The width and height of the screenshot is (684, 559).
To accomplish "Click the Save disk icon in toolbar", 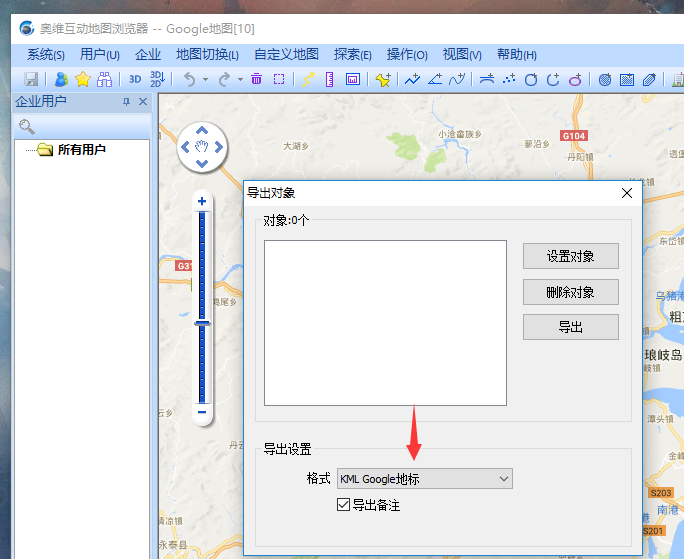I will pyautogui.click(x=31, y=79).
